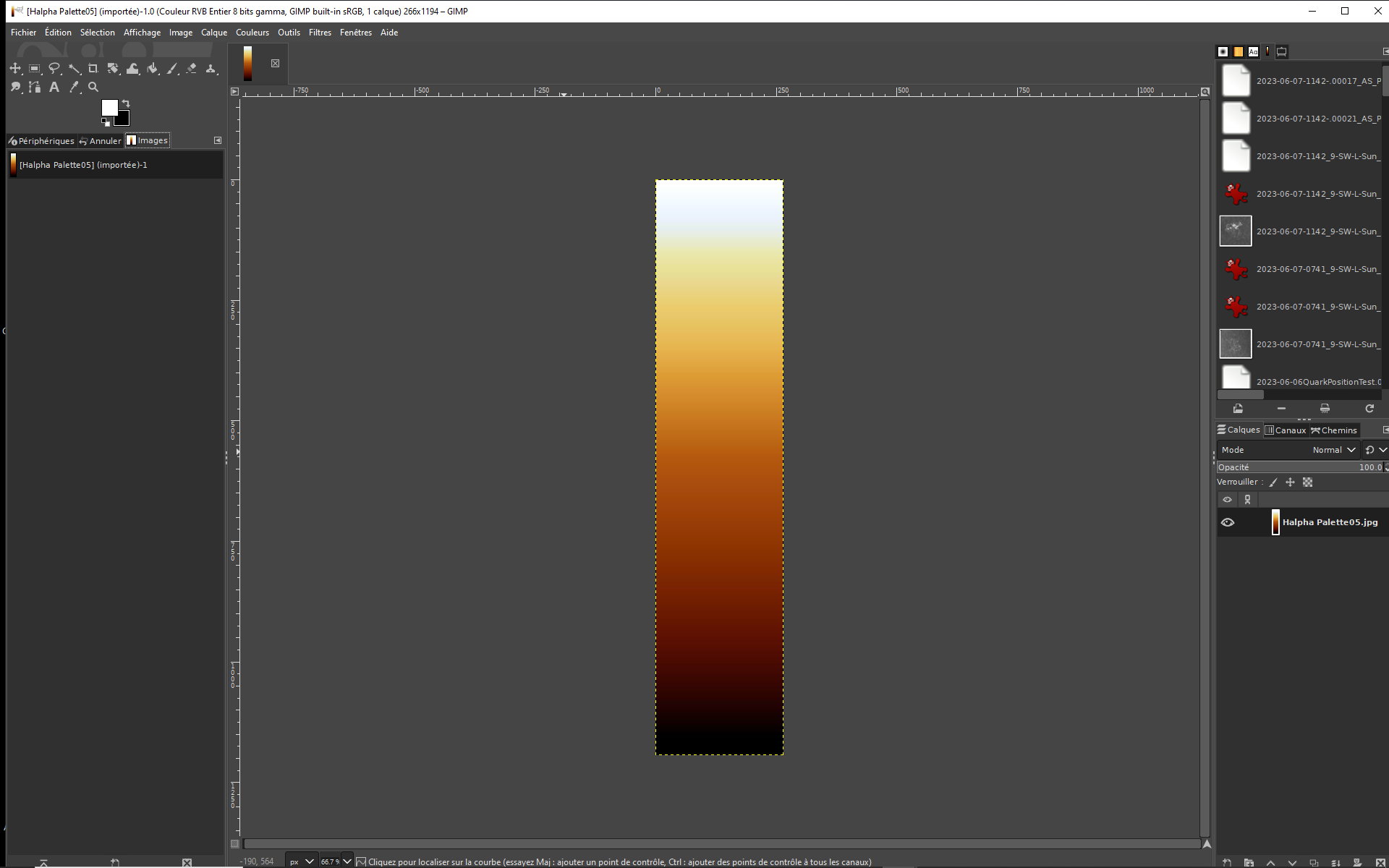
Task: Select the 2023-06-07-1142 grayscale thumbnail
Action: (x=1236, y=231)
